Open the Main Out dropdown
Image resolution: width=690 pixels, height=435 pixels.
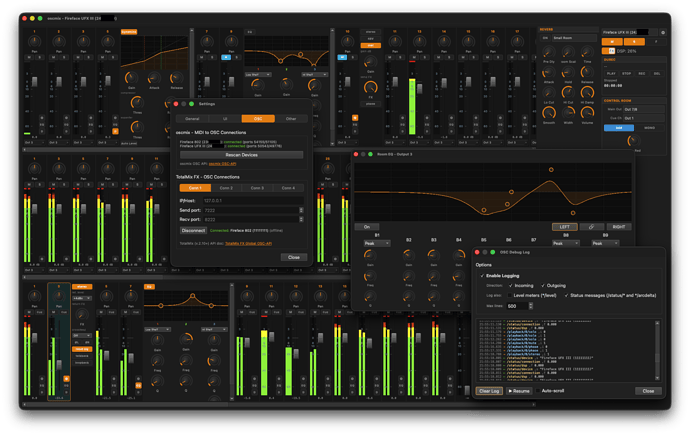643,109
